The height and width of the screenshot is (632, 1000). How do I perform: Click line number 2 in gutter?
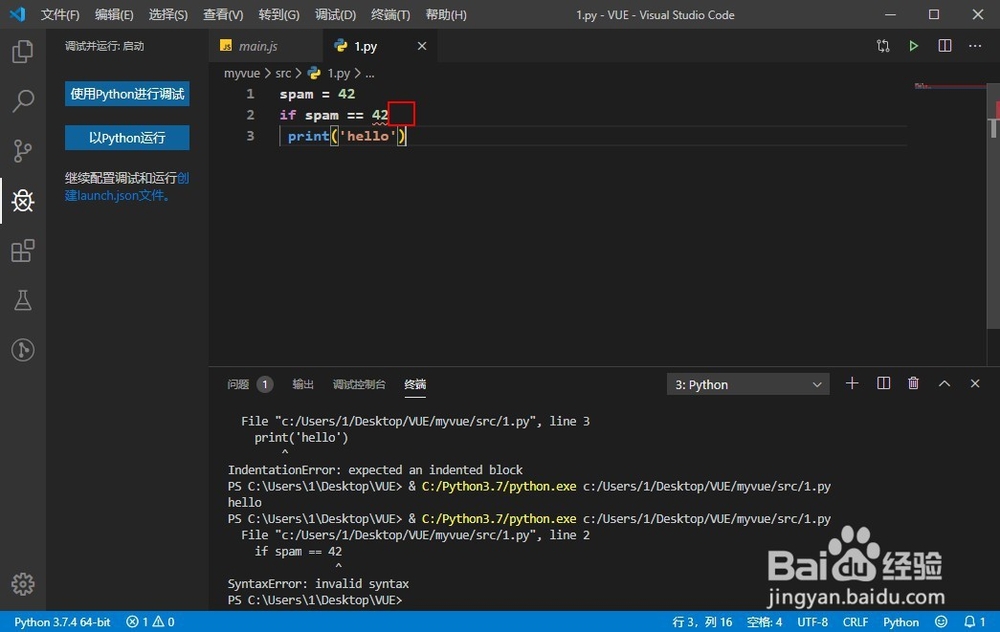coord(250,115)
